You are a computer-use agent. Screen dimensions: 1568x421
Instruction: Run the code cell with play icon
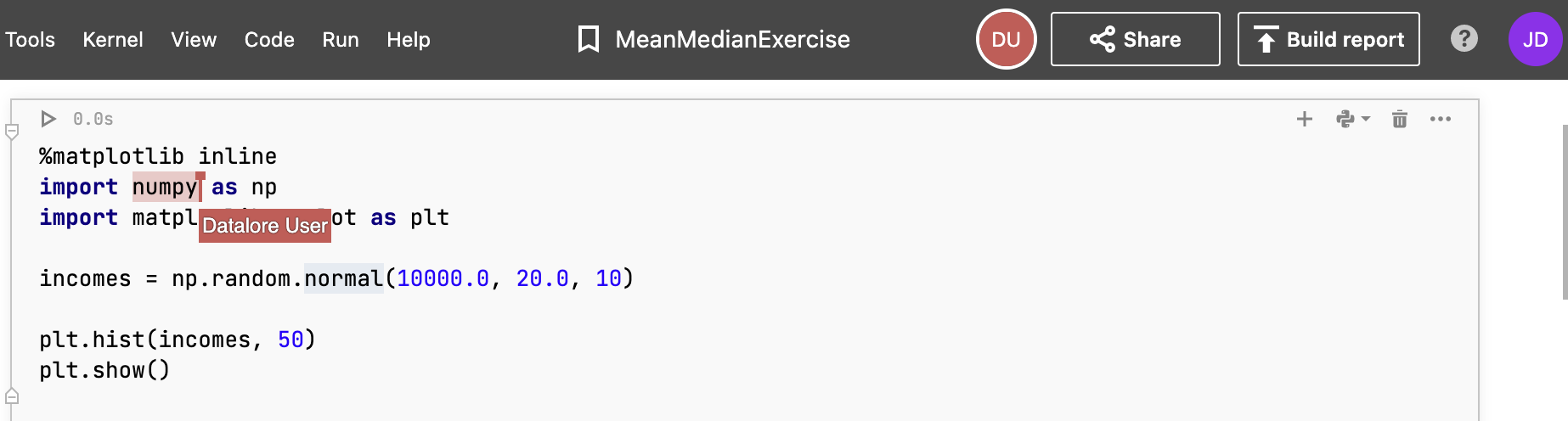click(48, 119)
